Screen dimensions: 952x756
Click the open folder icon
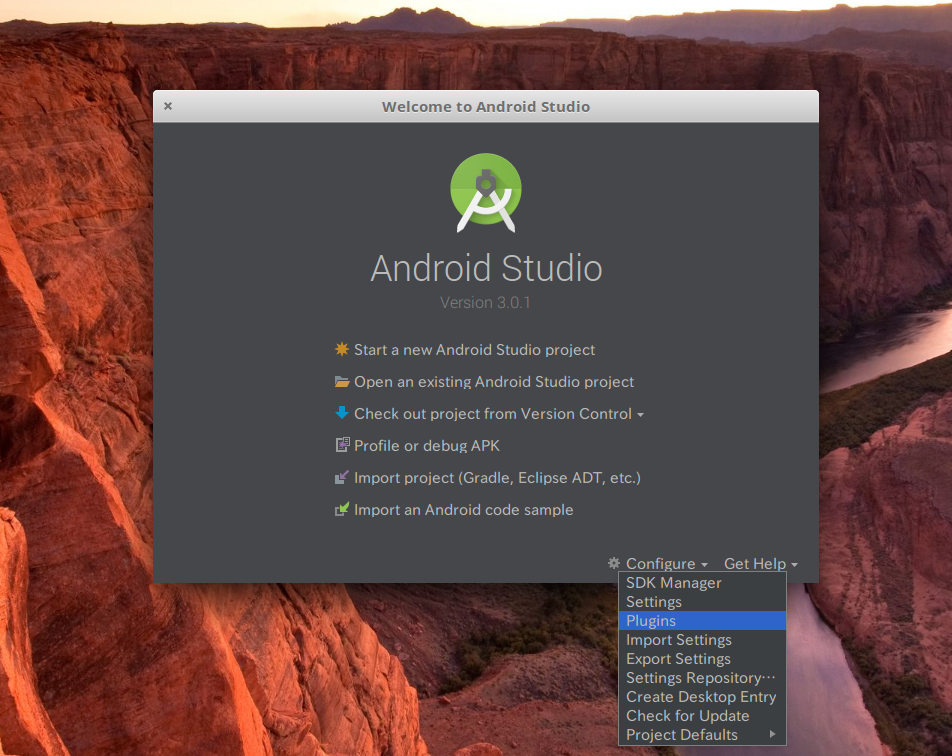pyautogui.click(x=342, y=381)
